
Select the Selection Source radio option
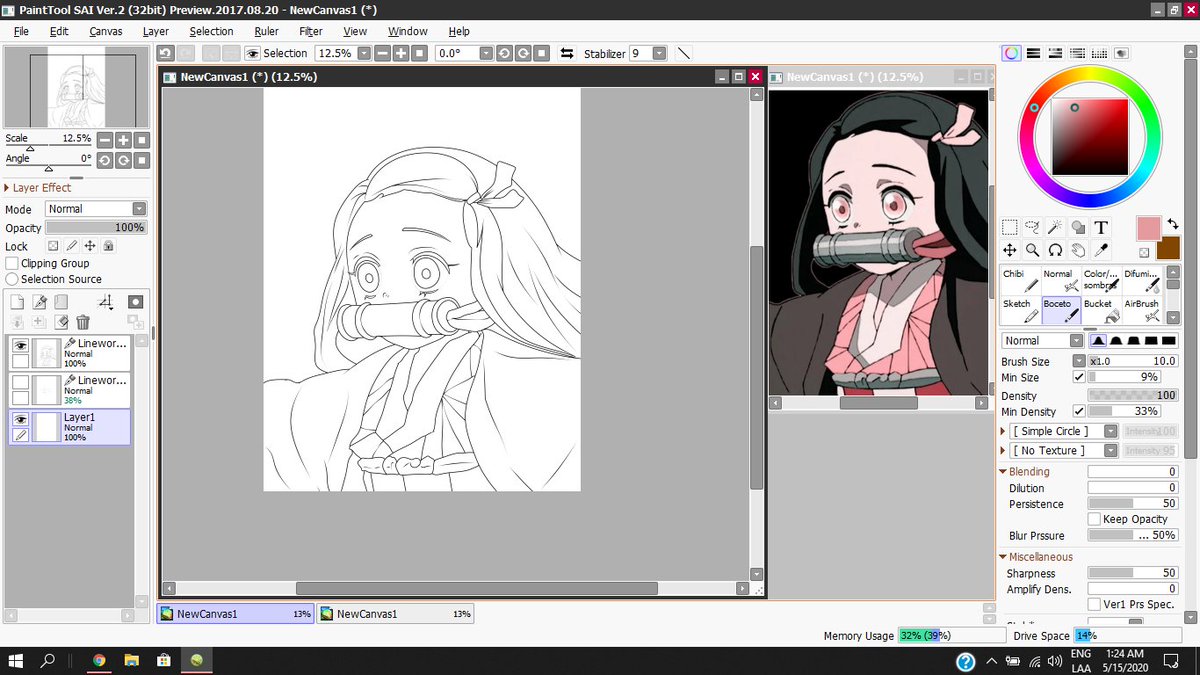click(12, 279)
